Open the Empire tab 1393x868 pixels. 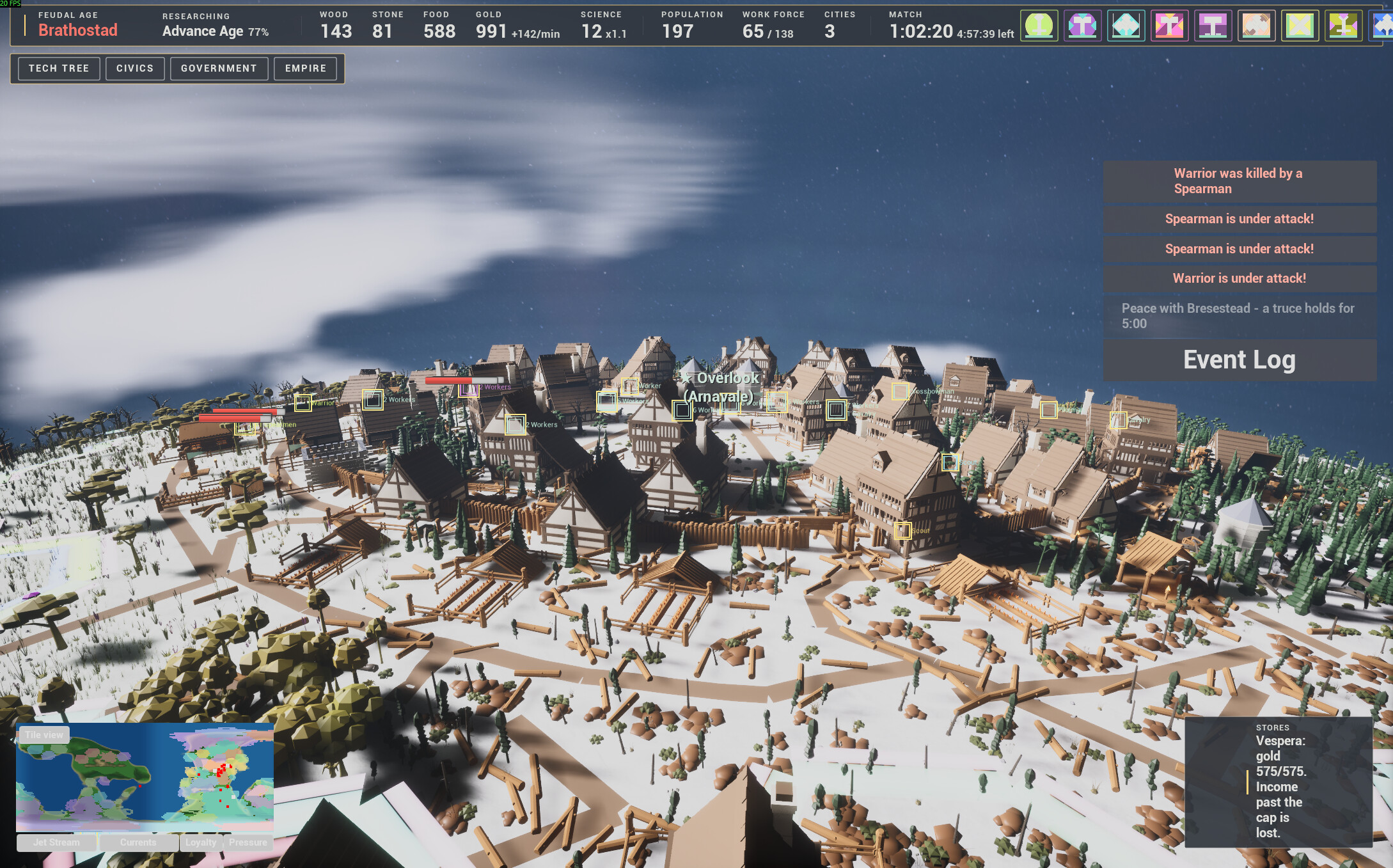[306, 68]
